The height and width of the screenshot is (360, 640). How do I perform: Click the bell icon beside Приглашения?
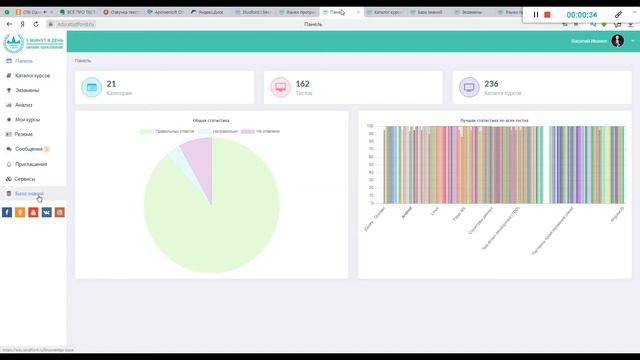pyautogui.click(x=9, y=164)
